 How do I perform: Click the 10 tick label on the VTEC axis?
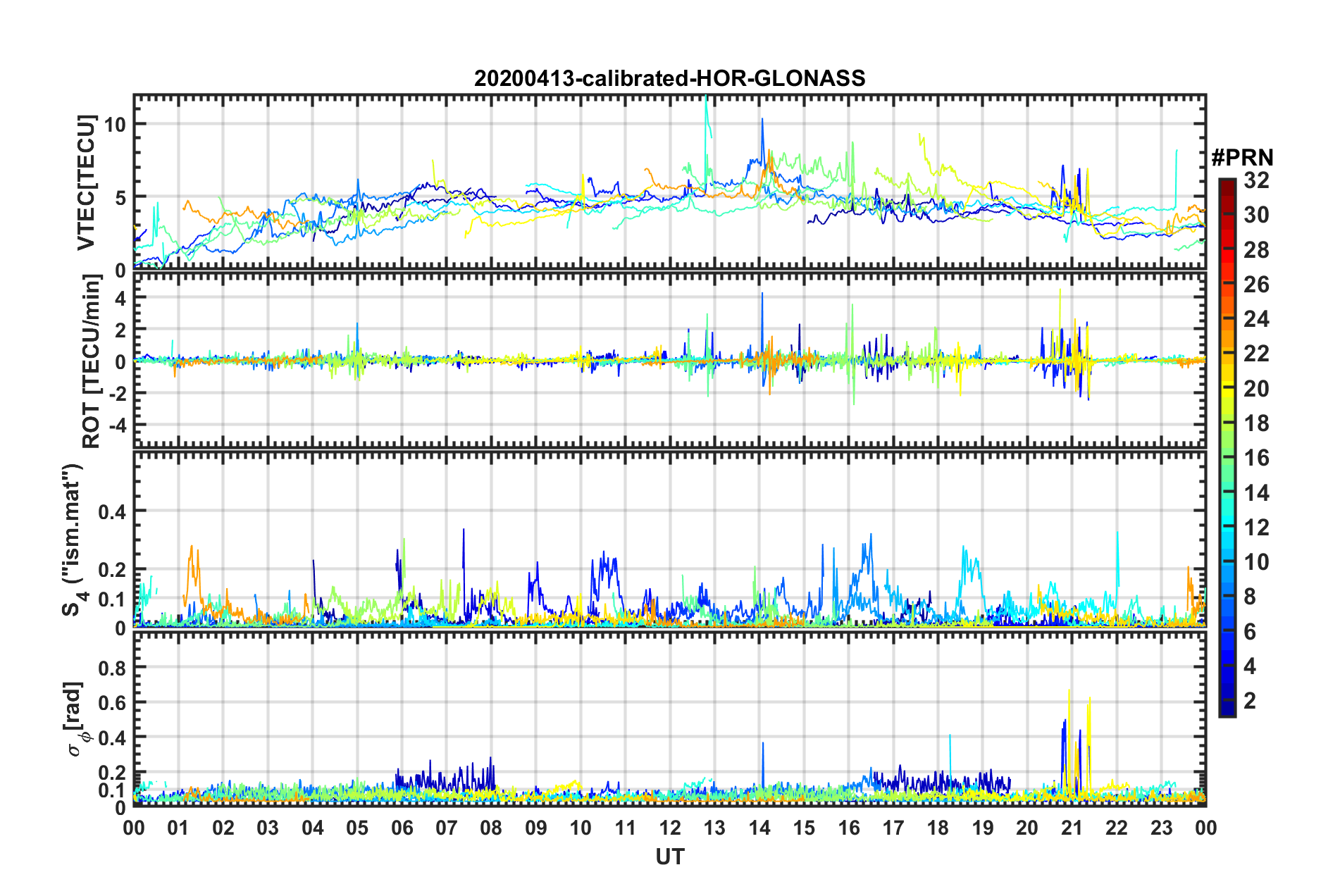pyautogui.click(x=115, y=125)
